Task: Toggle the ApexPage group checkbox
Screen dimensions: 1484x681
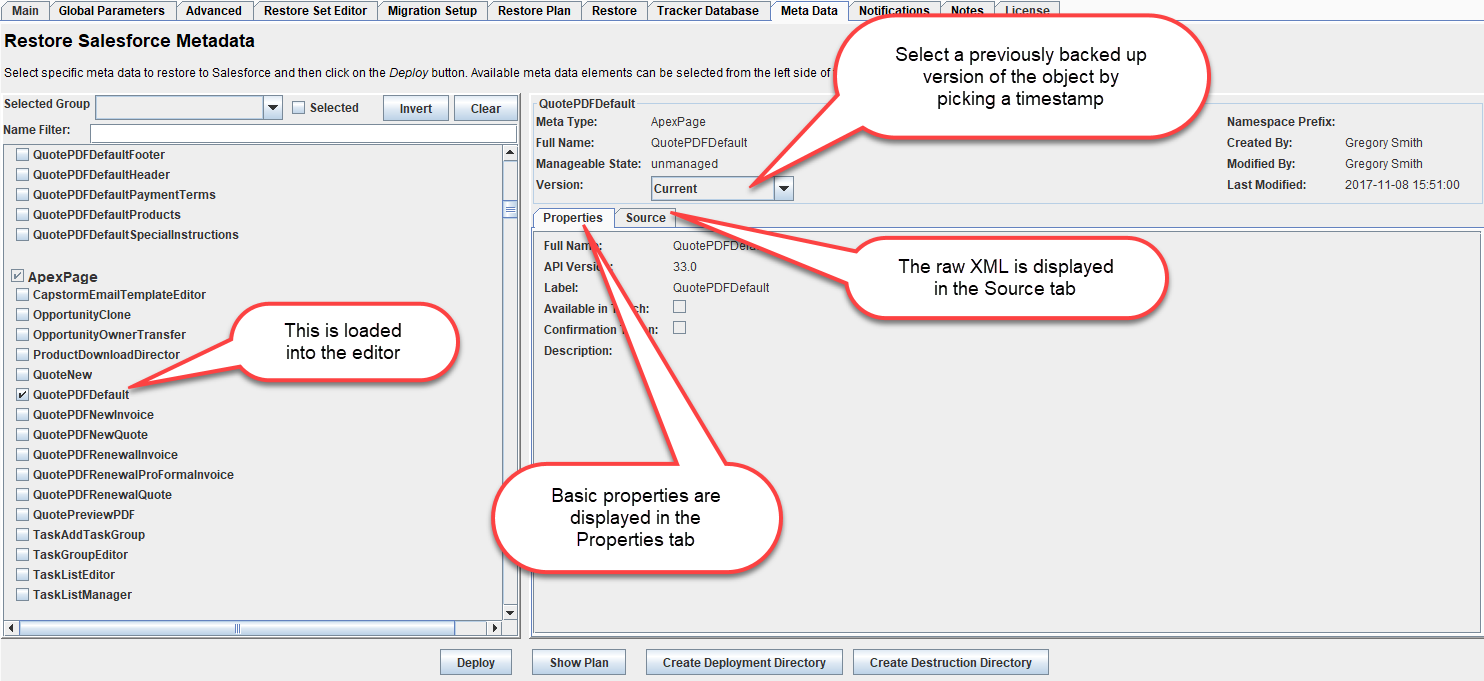Action: tap(17, 276)
